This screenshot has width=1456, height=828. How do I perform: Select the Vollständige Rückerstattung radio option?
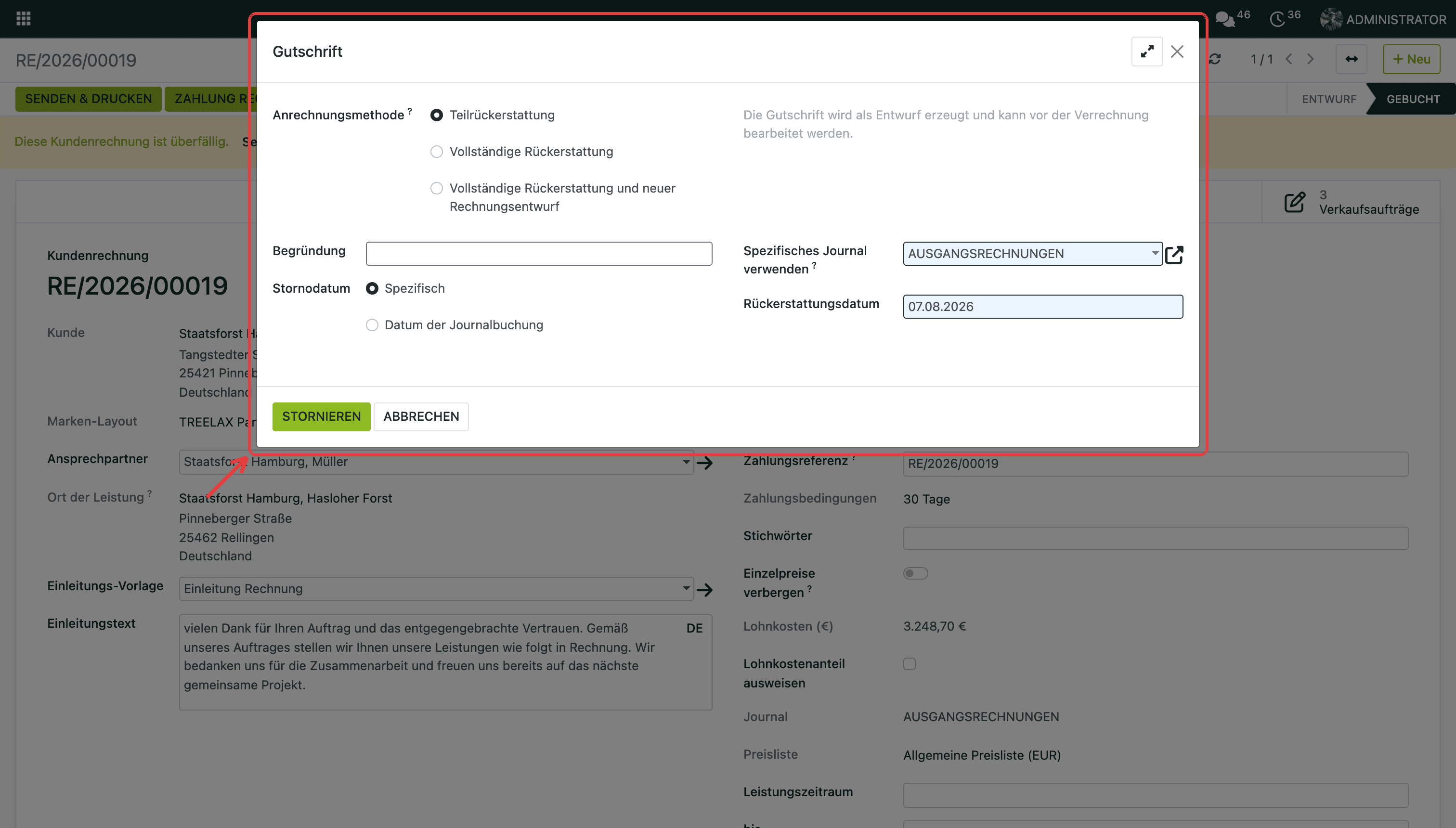tap(436, 152)
